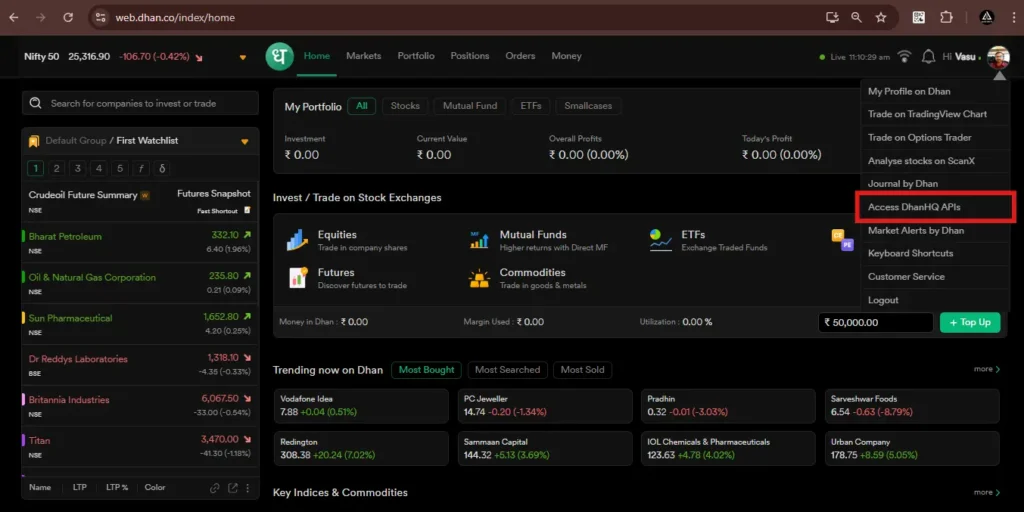Select Access DhanHQ APIs menu item
This screenshot has height=512, width=1024.
coord(914,207)
